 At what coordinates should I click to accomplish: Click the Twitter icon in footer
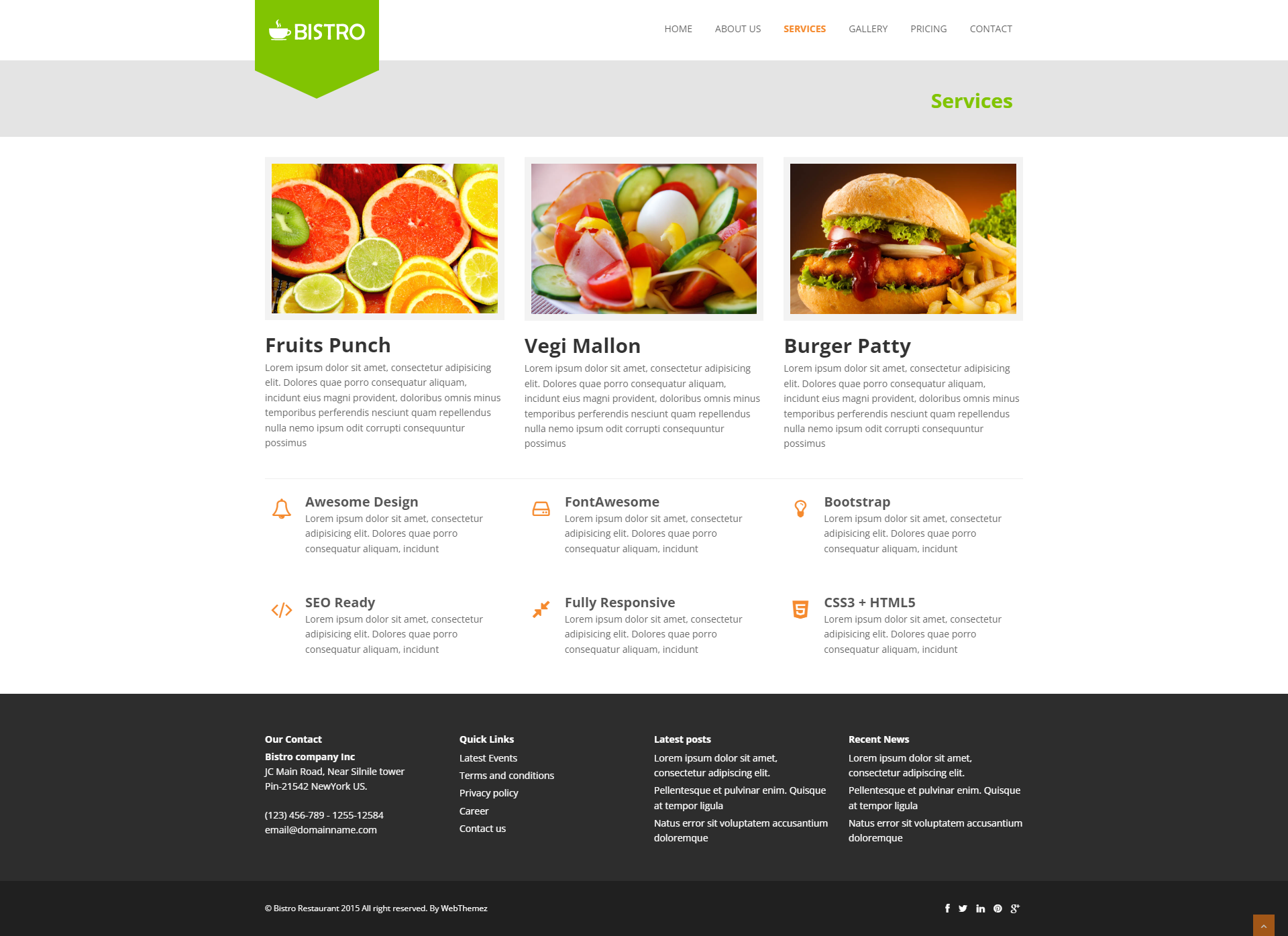click(963, 908)
